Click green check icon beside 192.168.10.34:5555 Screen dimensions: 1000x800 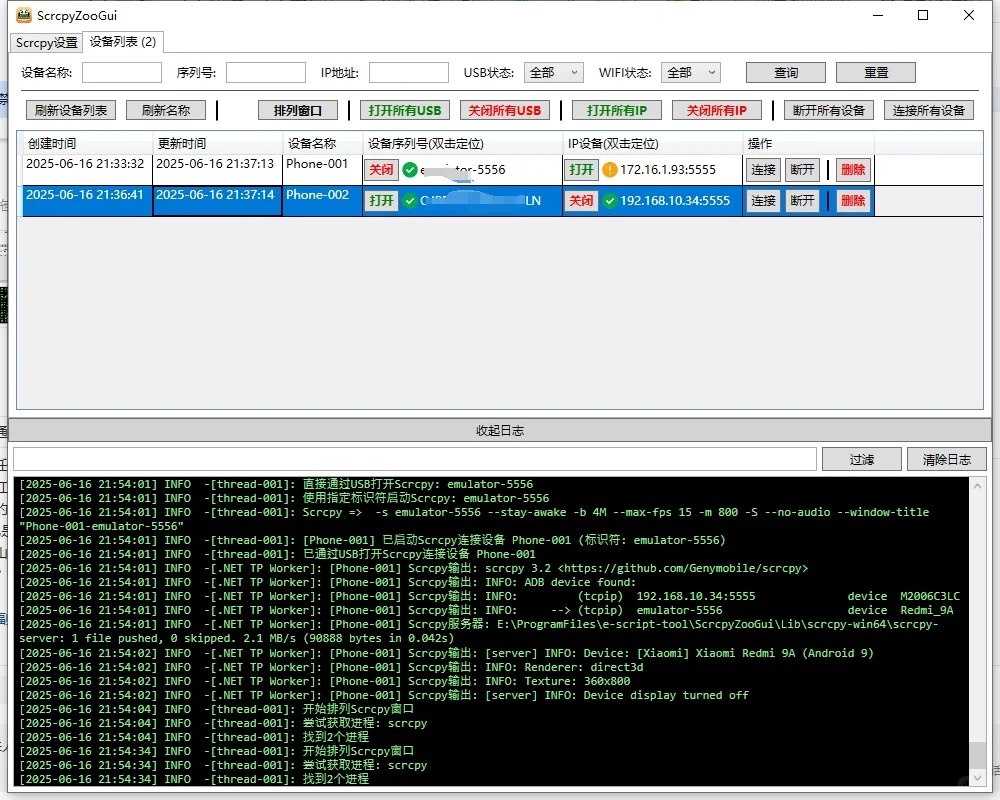pos(610,200)
